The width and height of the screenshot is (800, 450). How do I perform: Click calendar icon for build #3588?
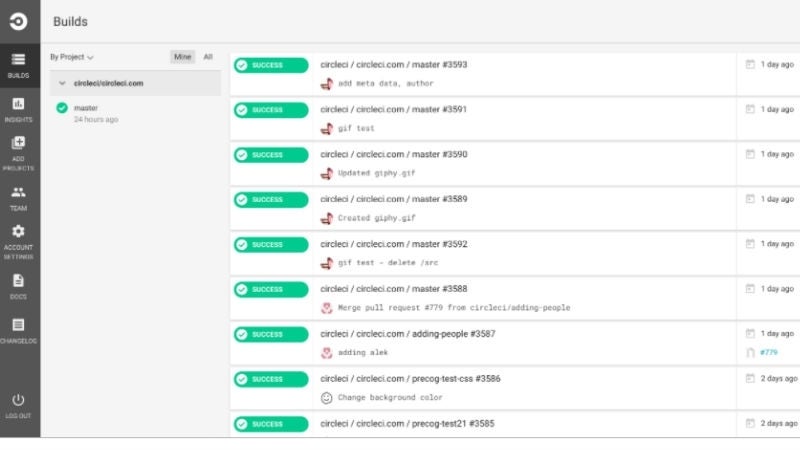coord(750,289)
